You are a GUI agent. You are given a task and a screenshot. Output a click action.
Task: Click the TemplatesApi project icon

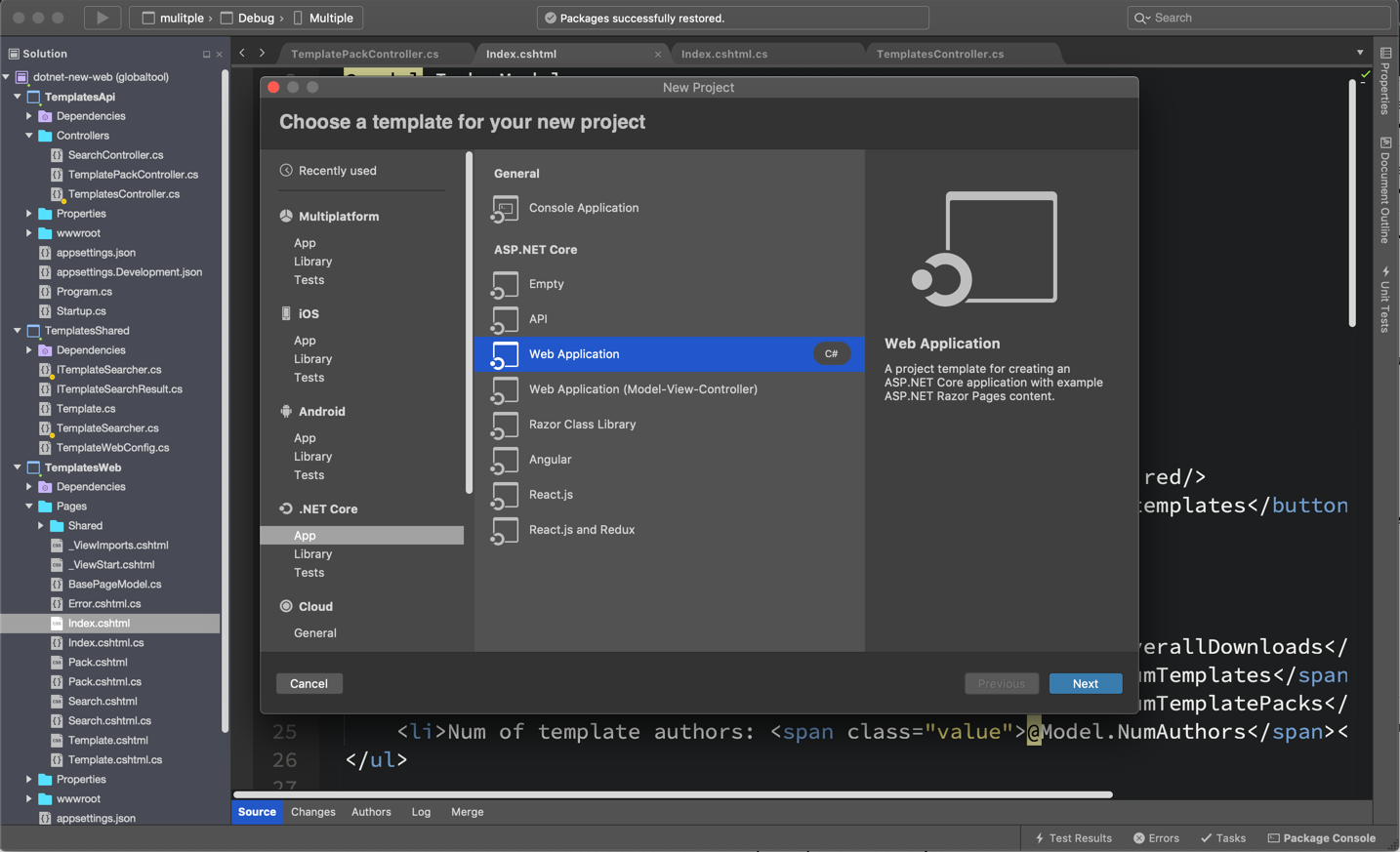tap(33, 97)
